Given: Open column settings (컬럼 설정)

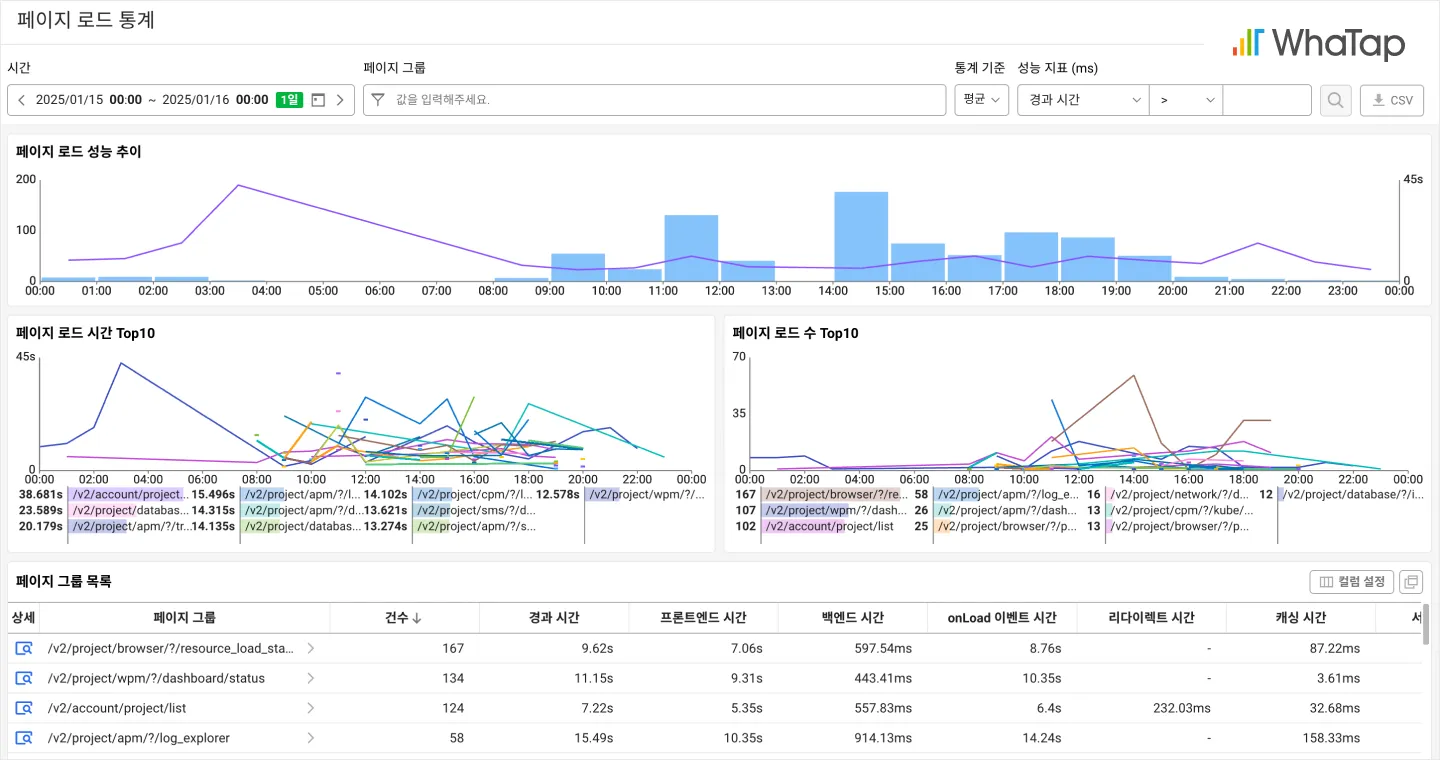Looking at the screenshot, I should coord(1352,582).
